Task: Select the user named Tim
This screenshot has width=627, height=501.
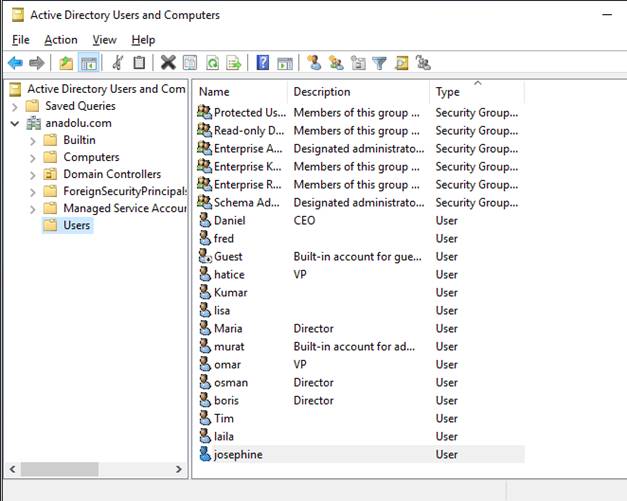Action: tap(224, 418)
